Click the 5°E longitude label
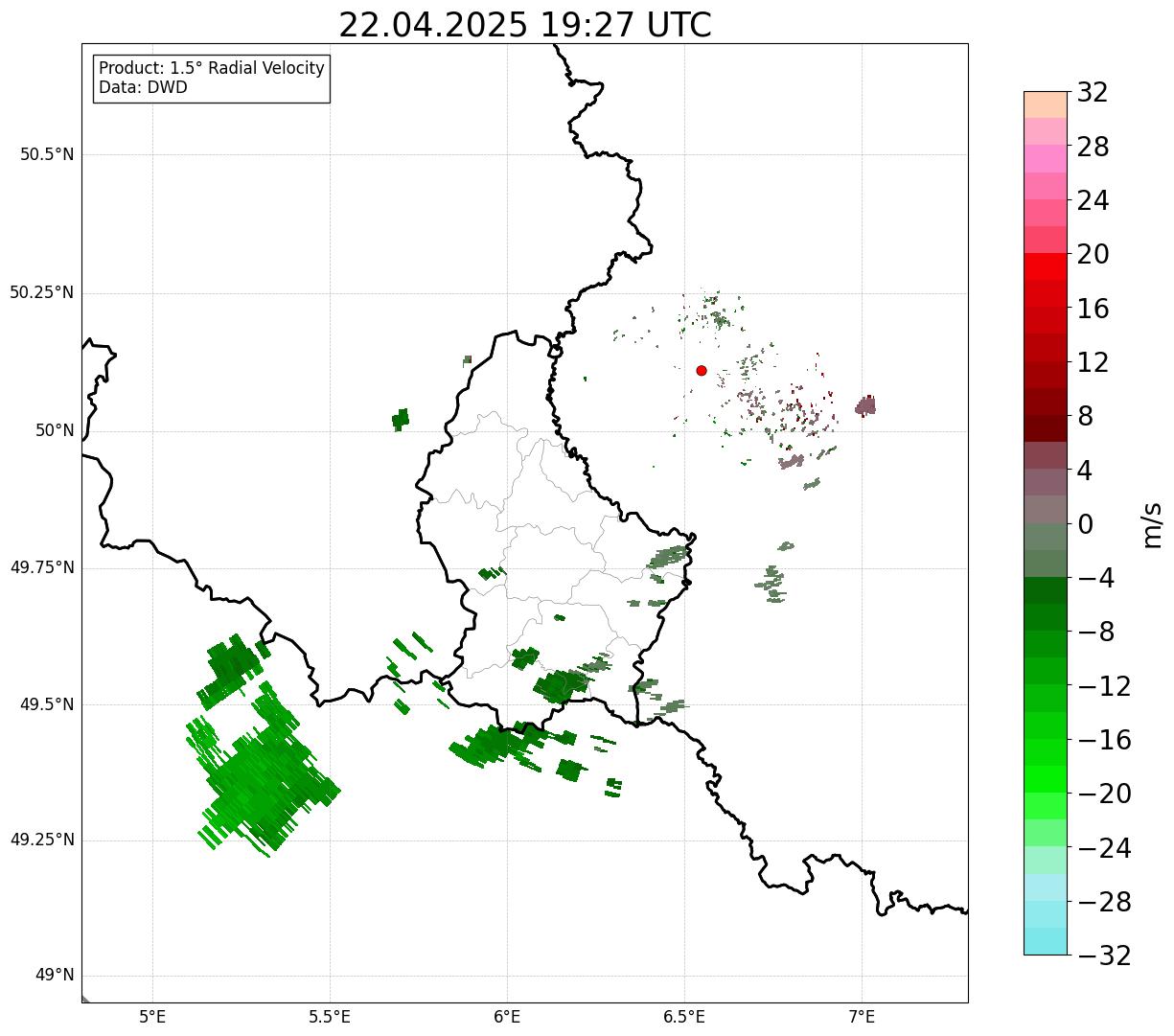This screenshot has height=1036, width=1174. (152, 1016)
